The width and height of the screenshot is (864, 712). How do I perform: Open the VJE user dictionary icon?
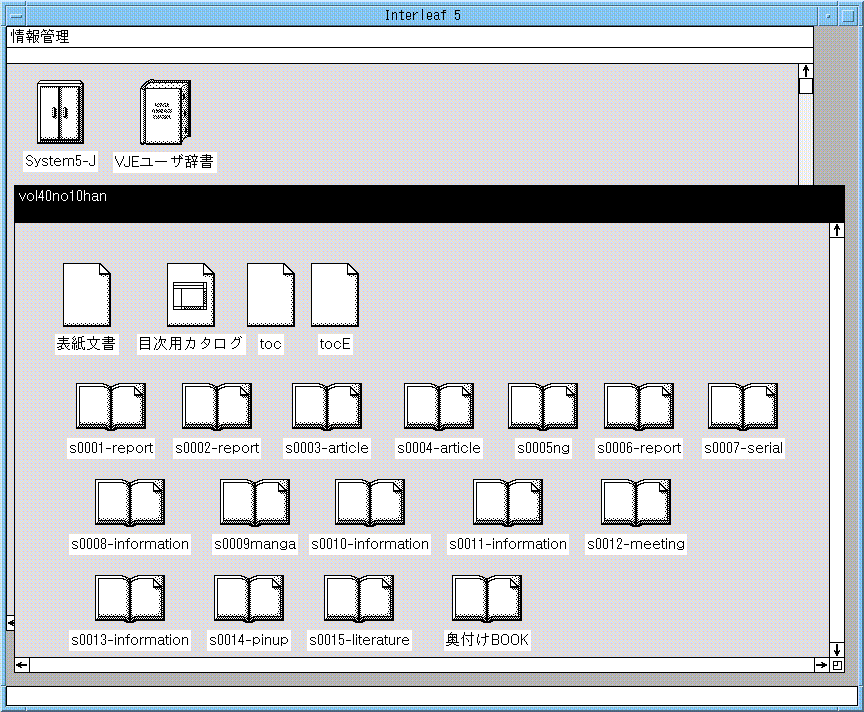(x=165, y=112)
